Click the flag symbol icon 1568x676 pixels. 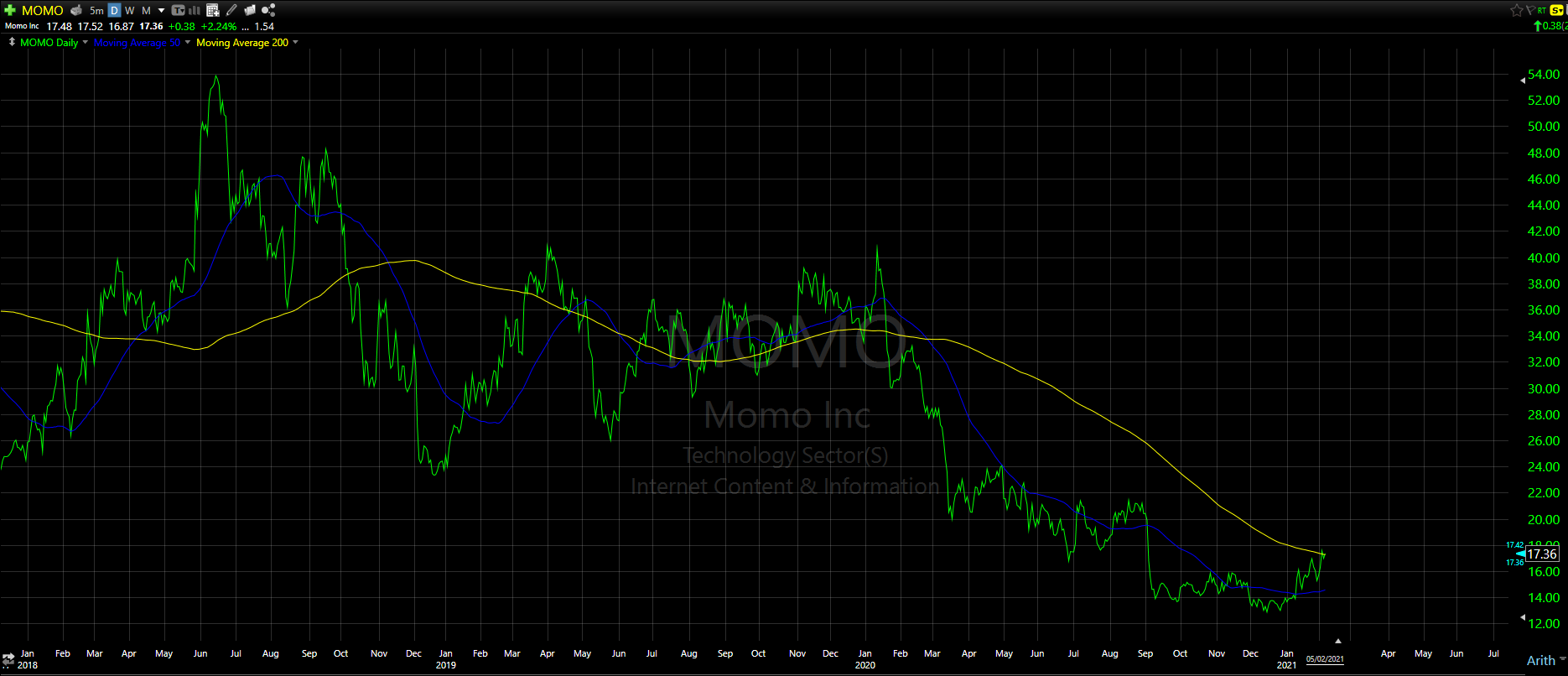point(1530,10)
